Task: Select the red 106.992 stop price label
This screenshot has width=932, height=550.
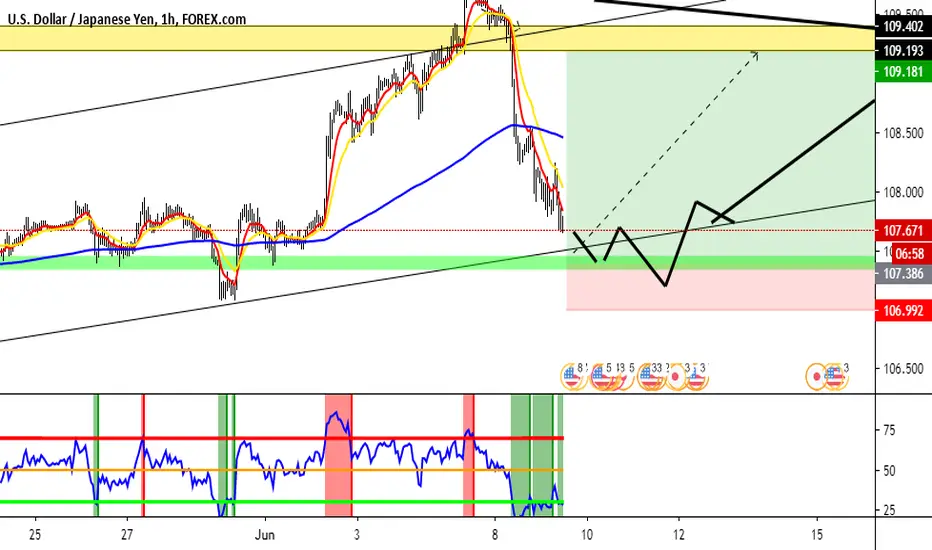Action: (x=903, y=310)
